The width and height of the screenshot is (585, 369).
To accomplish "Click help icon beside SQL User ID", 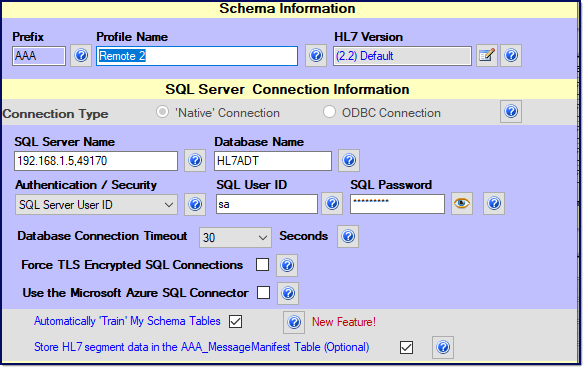I will [332, 203].
